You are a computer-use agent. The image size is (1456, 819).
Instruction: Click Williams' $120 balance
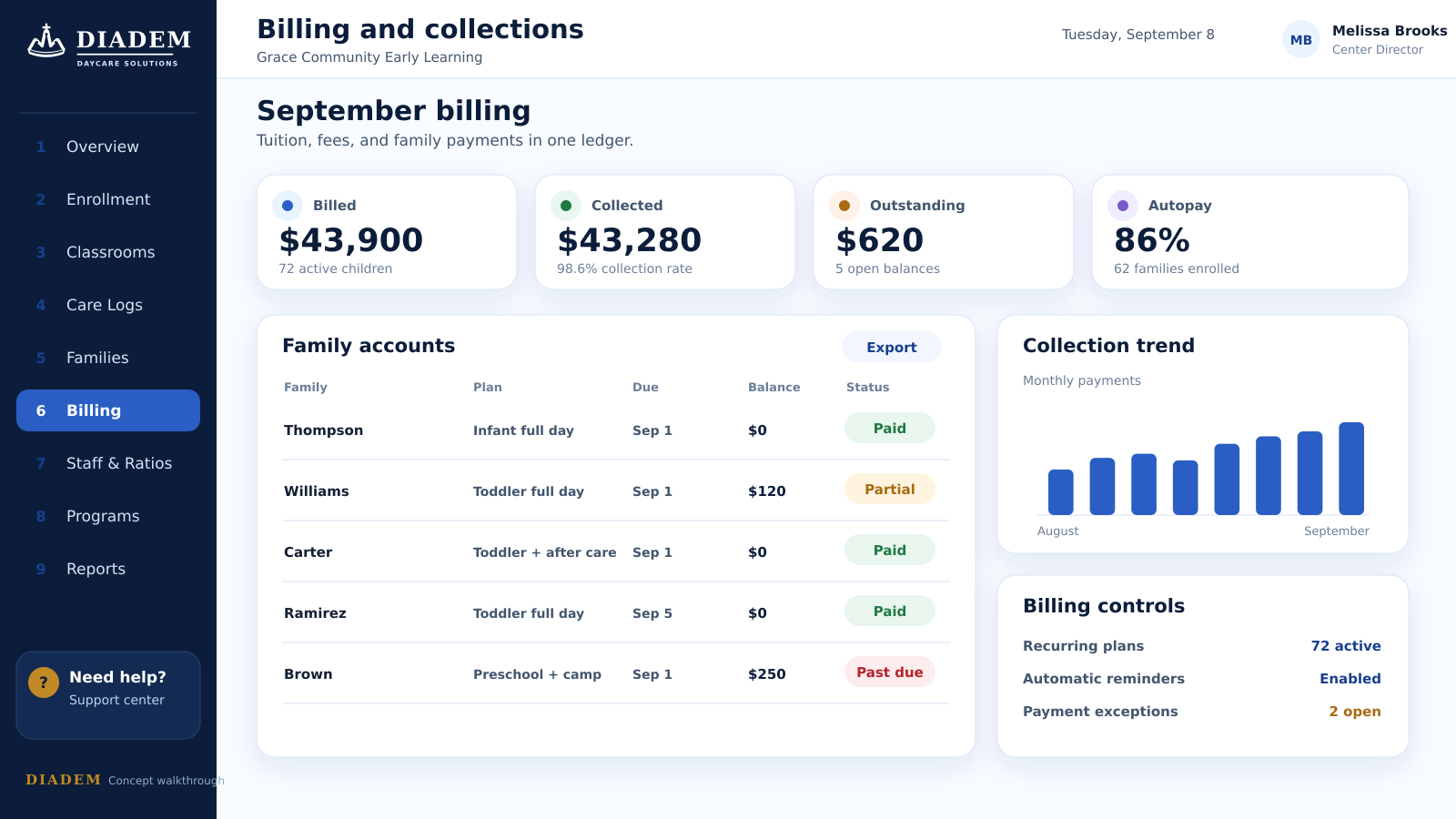click(x=767, y=491)
